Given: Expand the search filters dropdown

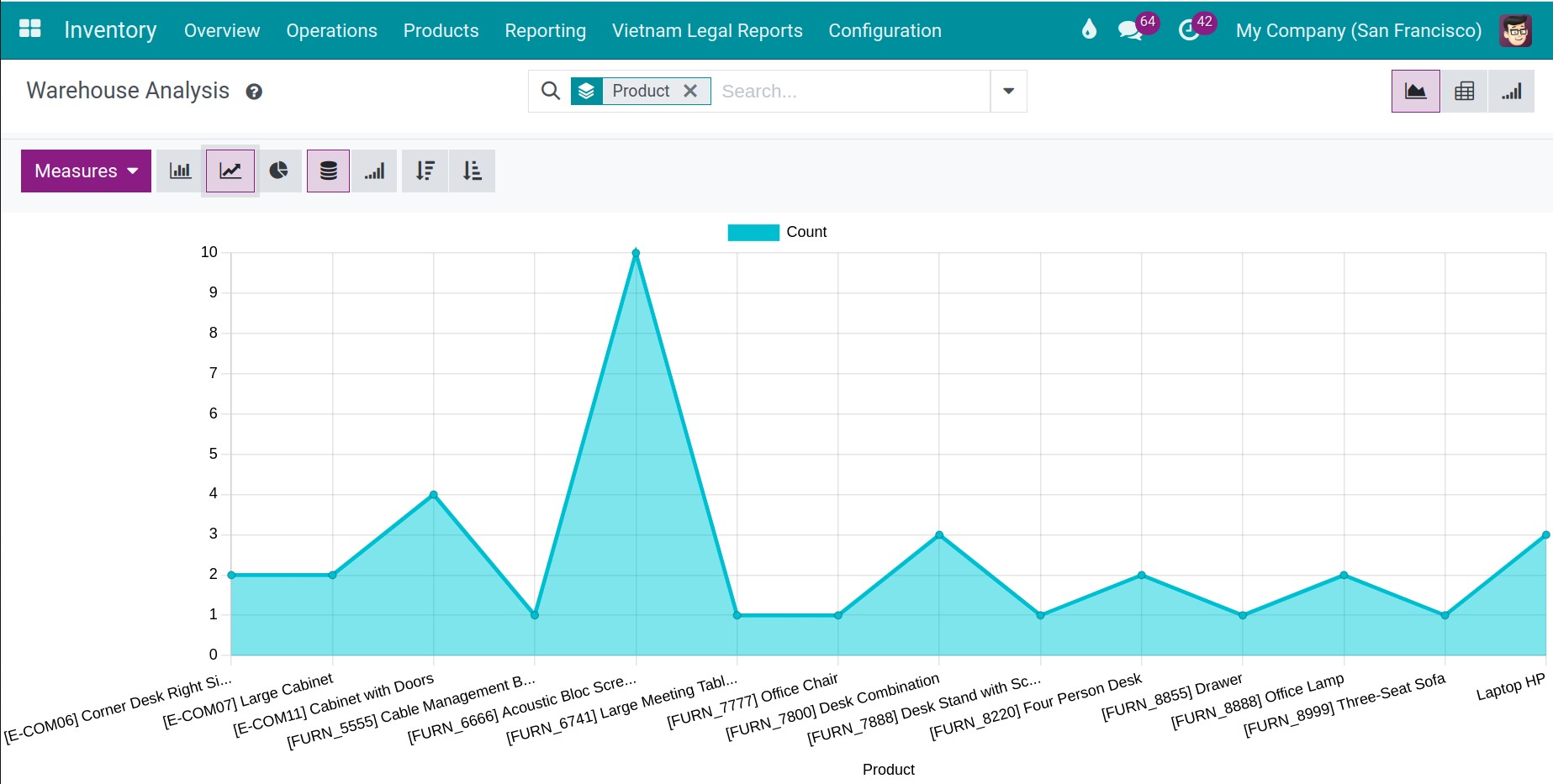Looking at the screenshot, I should pyautogui.click(x=1007, y=91).
